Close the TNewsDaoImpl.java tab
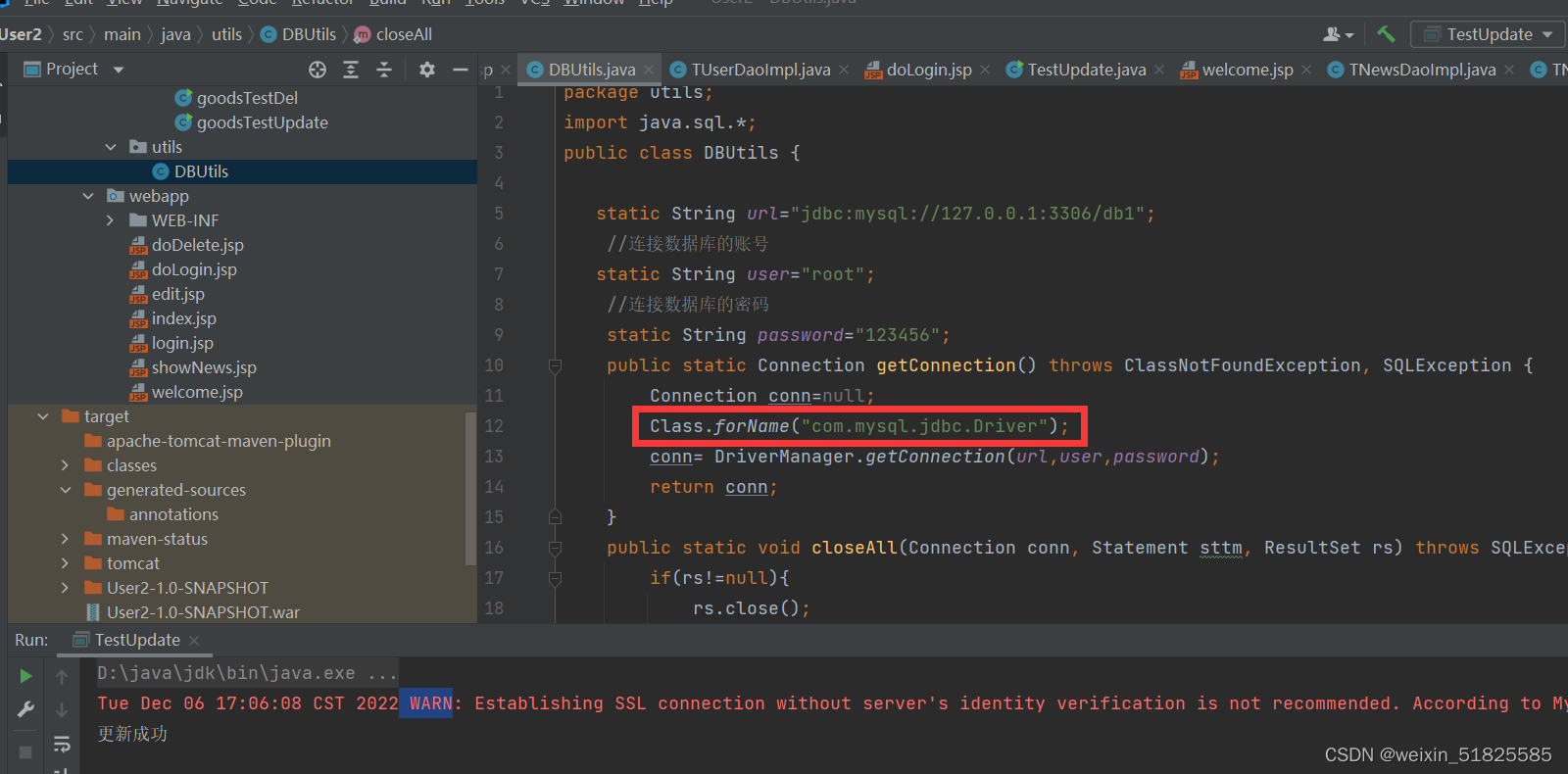The height and width of the screenshot is (774, 1568). coord(1509,70)
